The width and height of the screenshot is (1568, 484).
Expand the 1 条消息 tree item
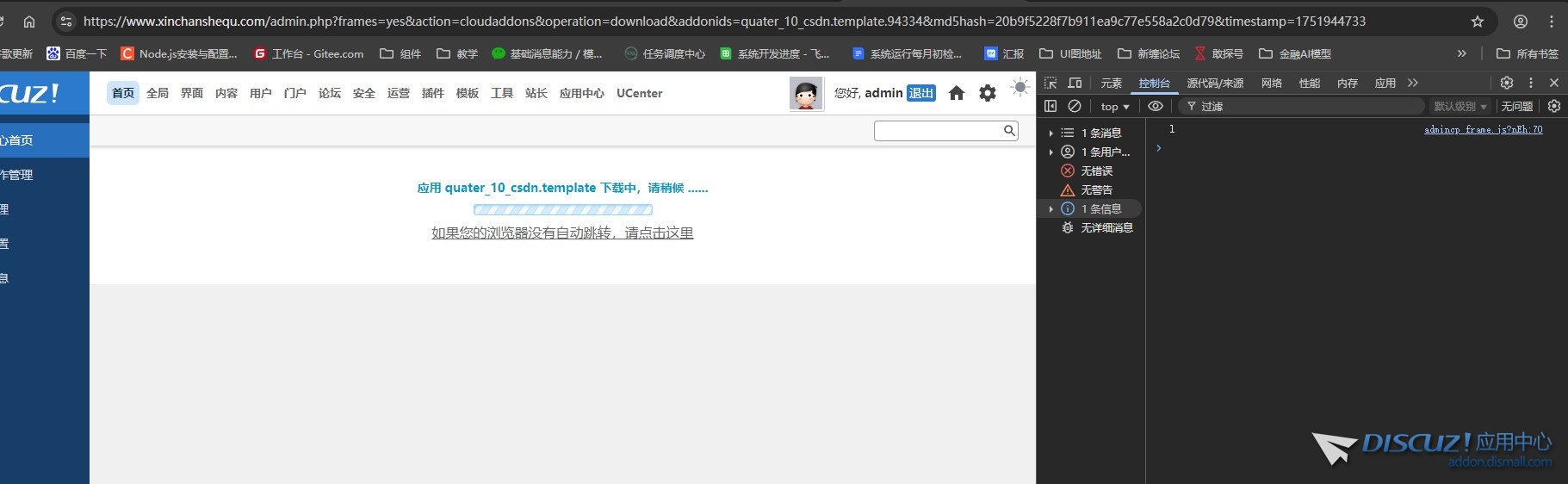pyautogui.click(x=1050, y=133)
